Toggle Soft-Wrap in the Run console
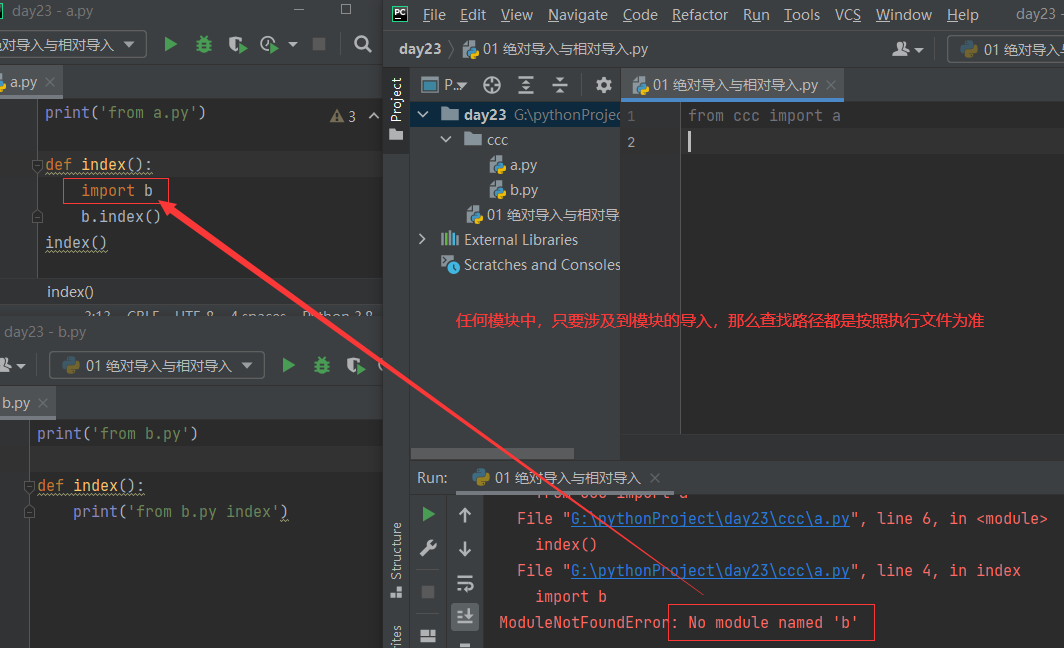This screenshot has height=648, width=1064. tap(465, 583)
